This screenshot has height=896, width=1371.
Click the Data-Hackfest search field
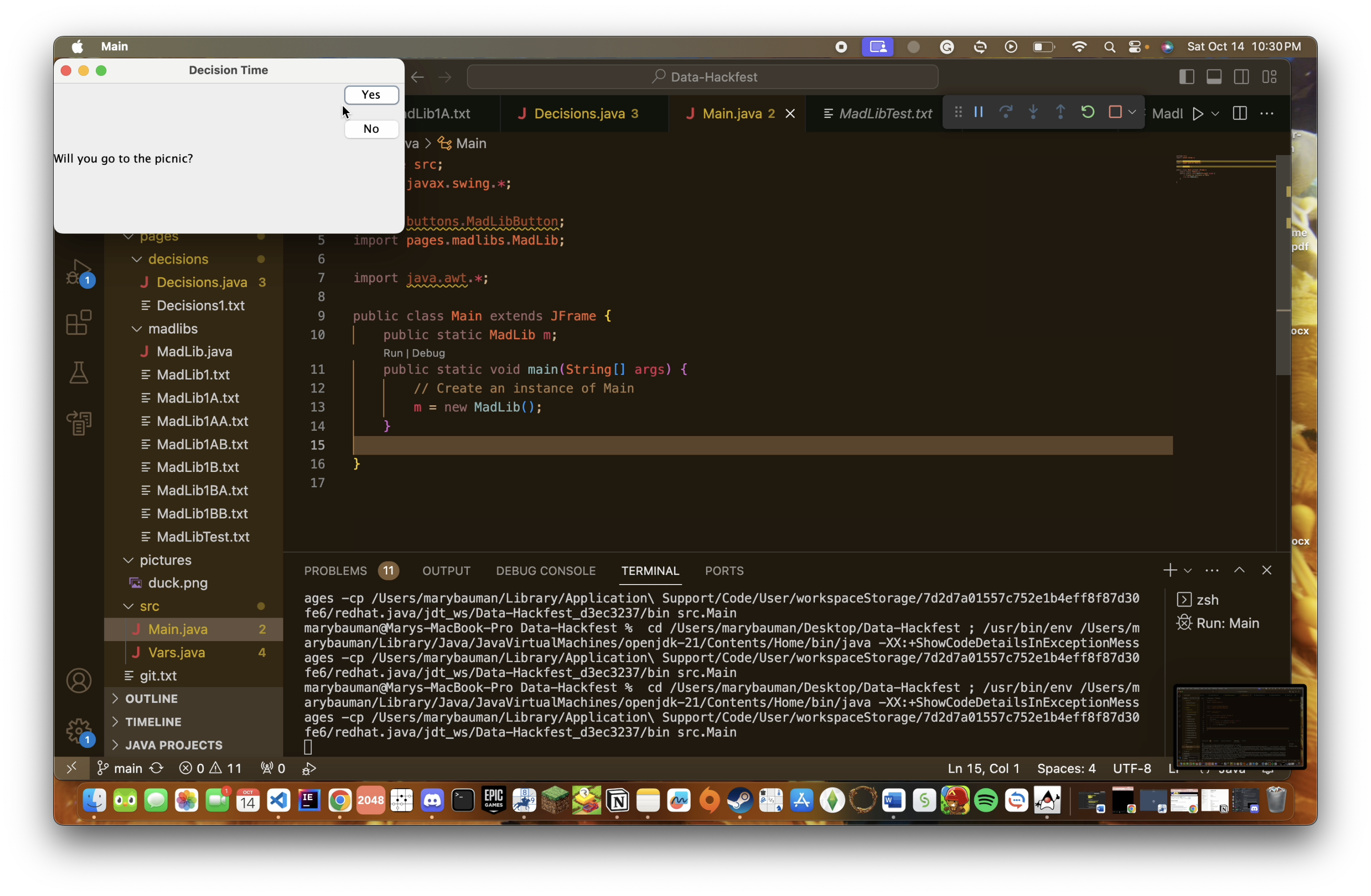[x=702, y=77]
